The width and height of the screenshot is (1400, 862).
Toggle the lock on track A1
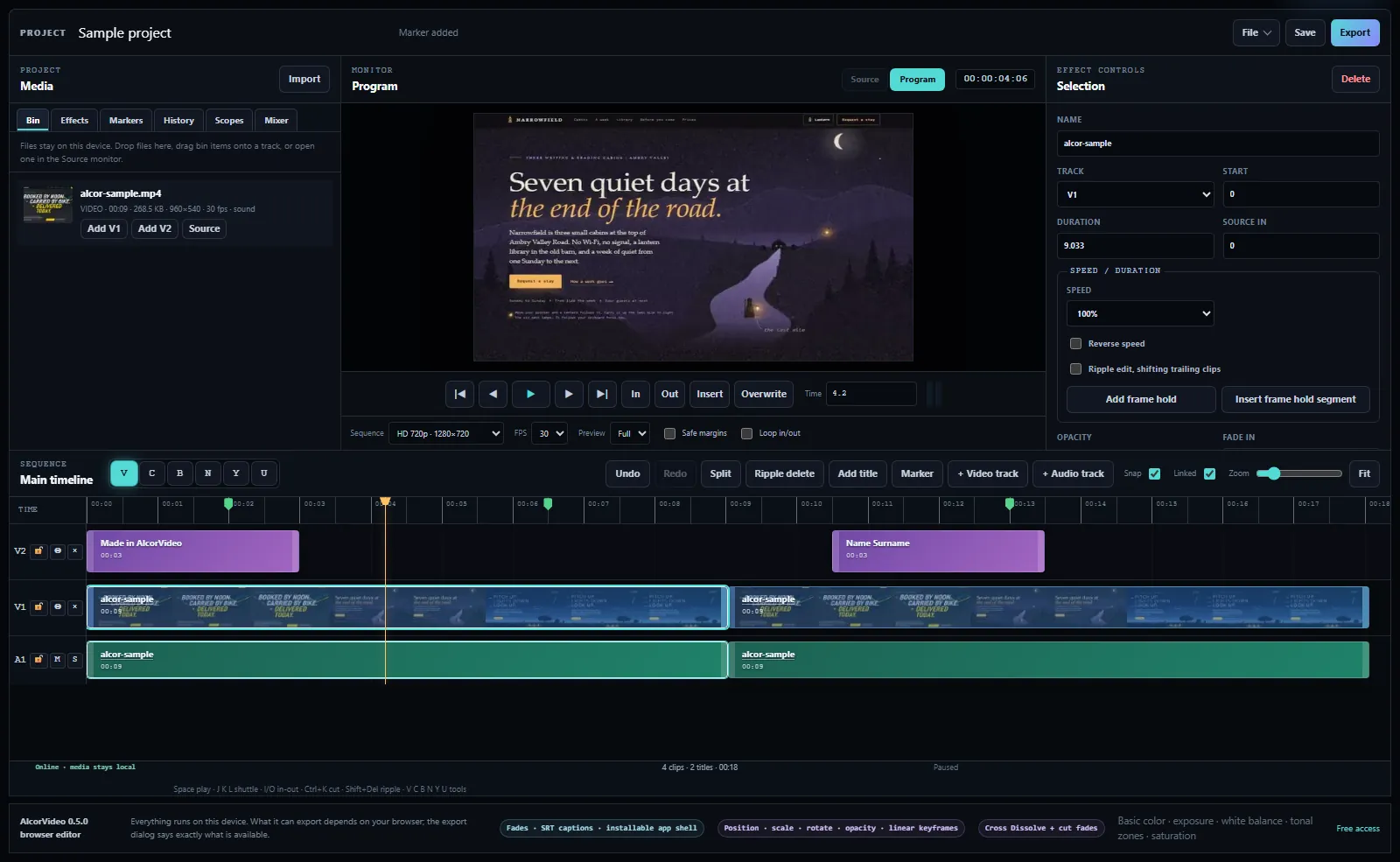click(38, 659)
